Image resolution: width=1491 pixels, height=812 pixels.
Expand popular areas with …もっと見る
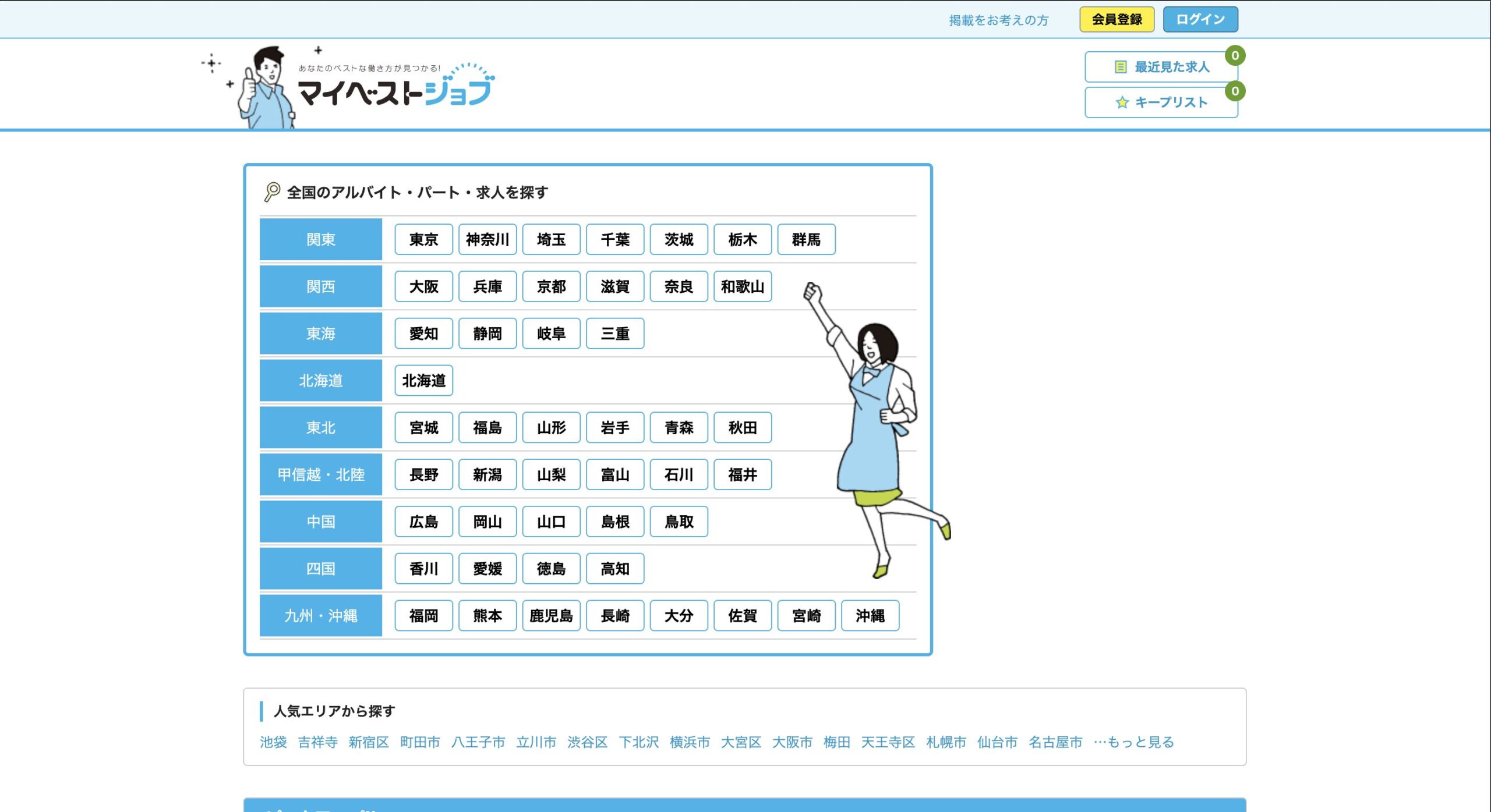[x=1133, y=742]
